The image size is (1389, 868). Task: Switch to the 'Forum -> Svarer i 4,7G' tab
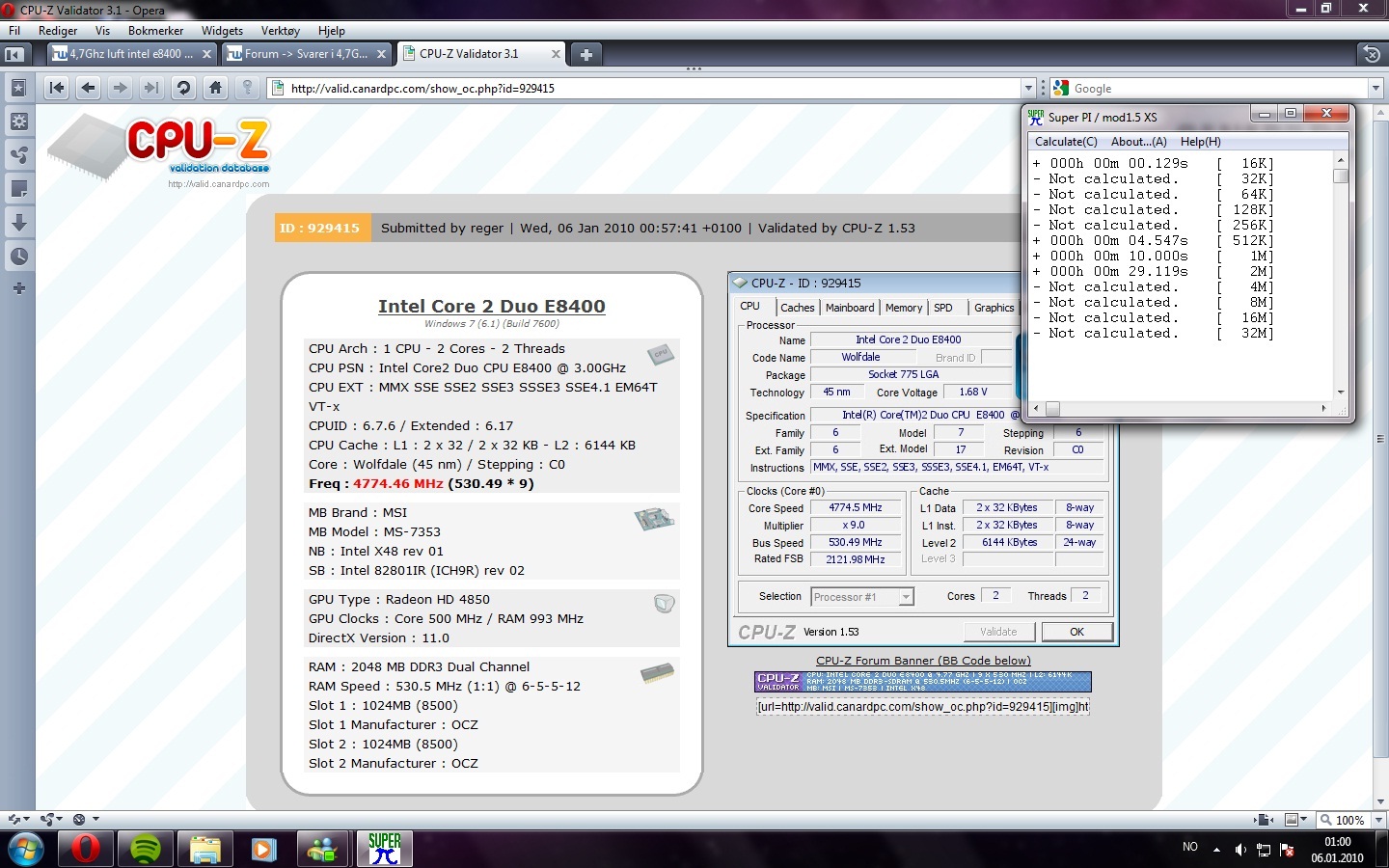[x=306, y=54]
